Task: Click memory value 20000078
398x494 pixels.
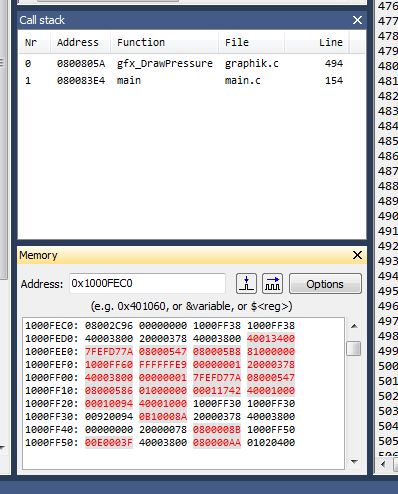Action: (163, 429)
